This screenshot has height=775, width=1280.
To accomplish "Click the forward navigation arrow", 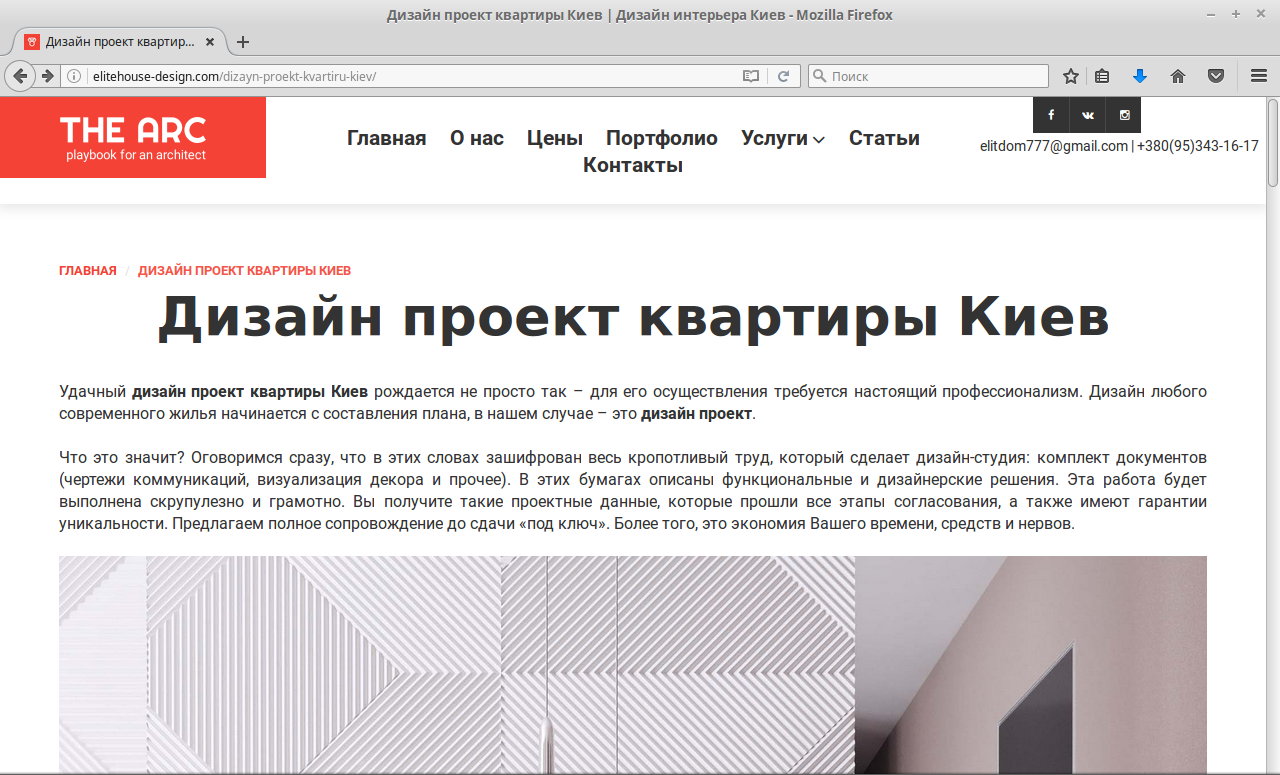I will 47,76.
